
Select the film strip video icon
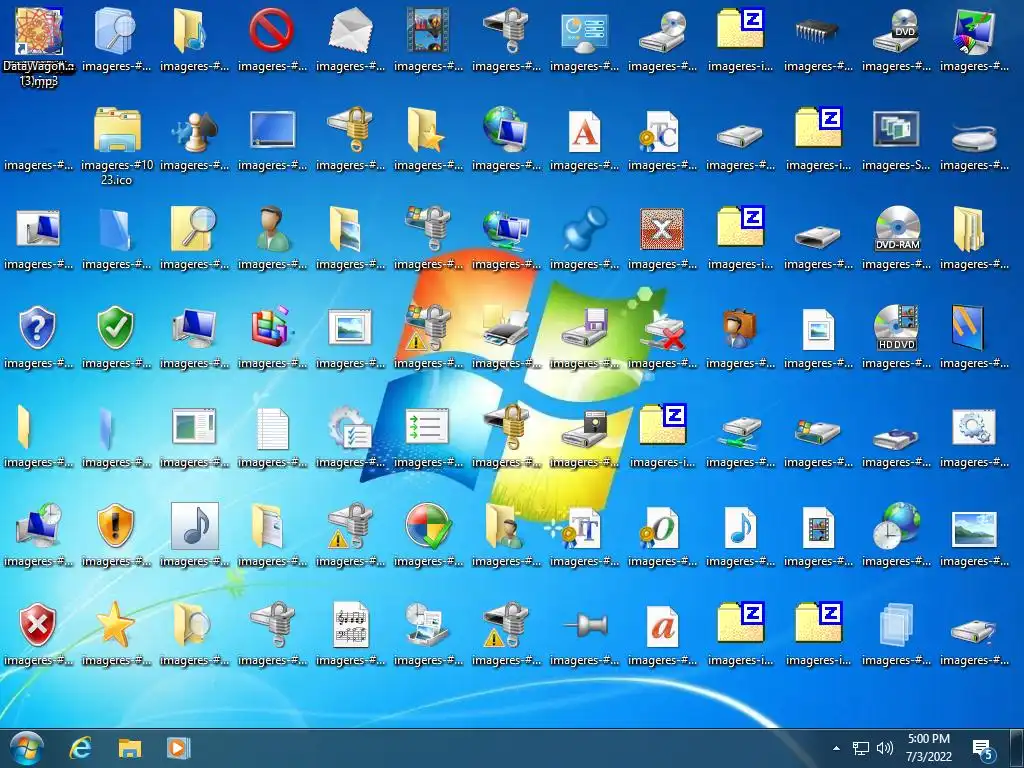[428, 30]
